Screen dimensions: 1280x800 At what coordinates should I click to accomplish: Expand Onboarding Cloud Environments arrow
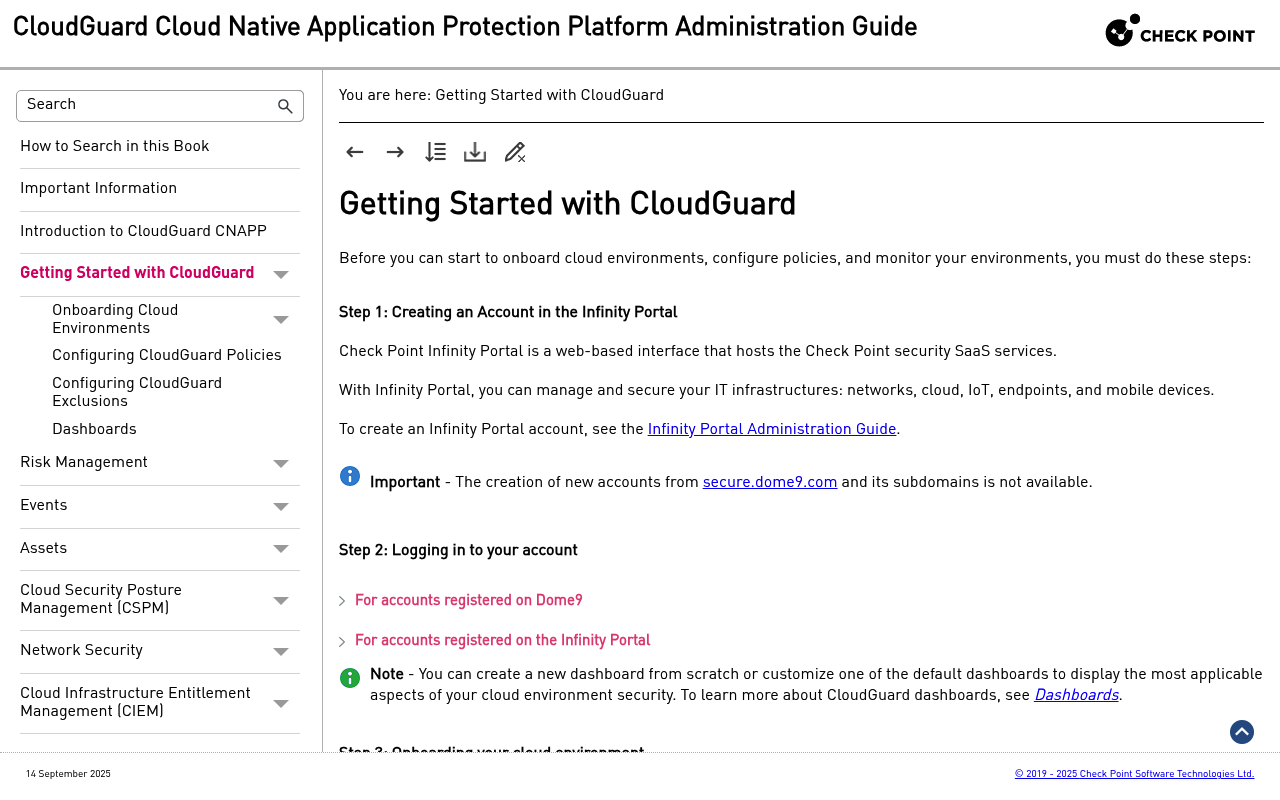[281, 320]
